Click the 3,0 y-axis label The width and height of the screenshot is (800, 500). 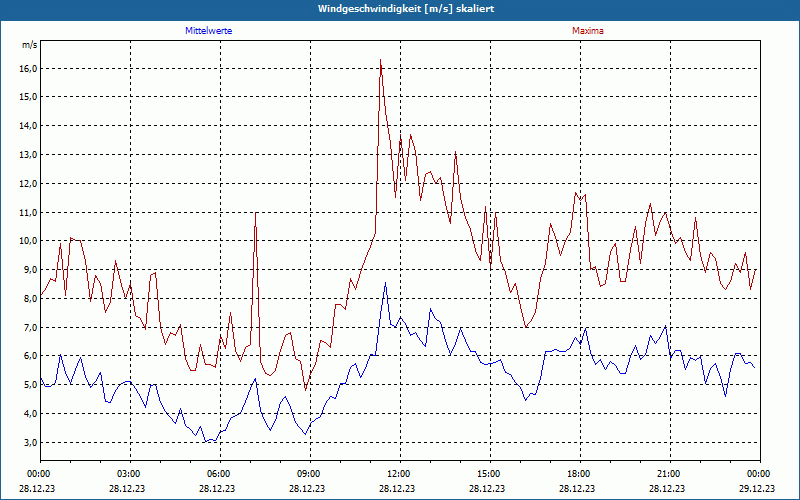tap(31, 442)
